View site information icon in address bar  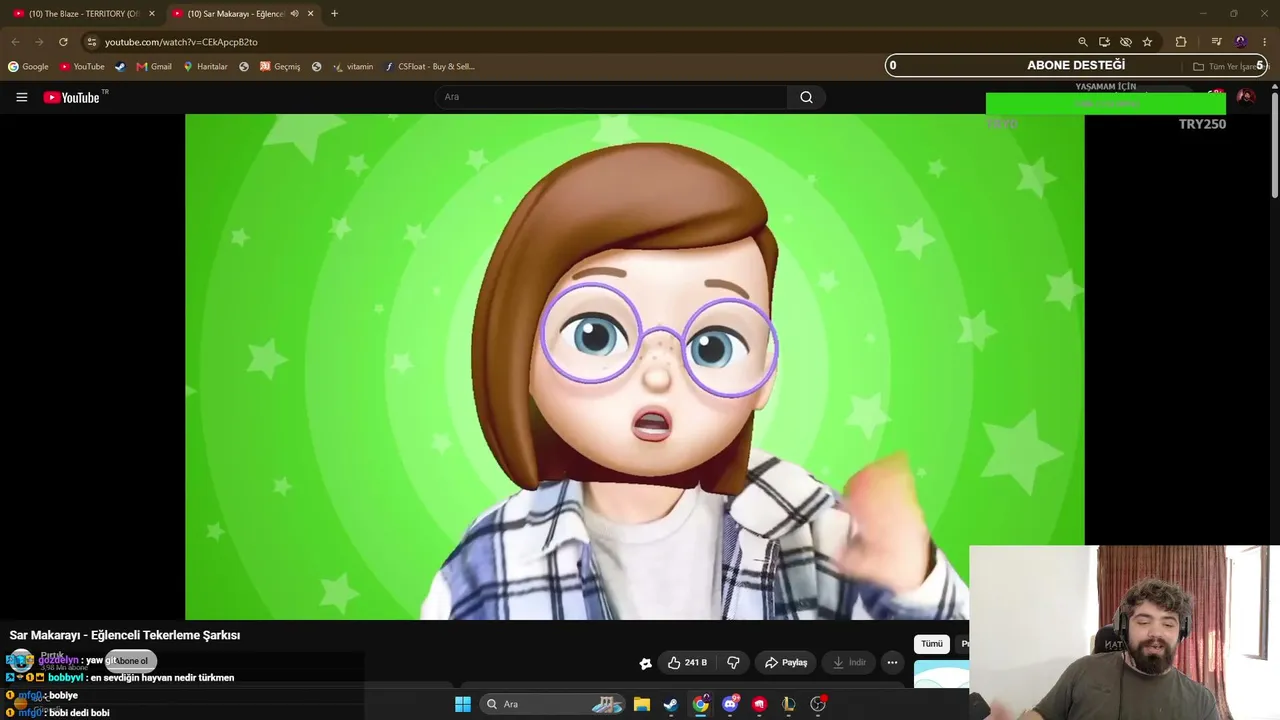(x=91, y=42)
